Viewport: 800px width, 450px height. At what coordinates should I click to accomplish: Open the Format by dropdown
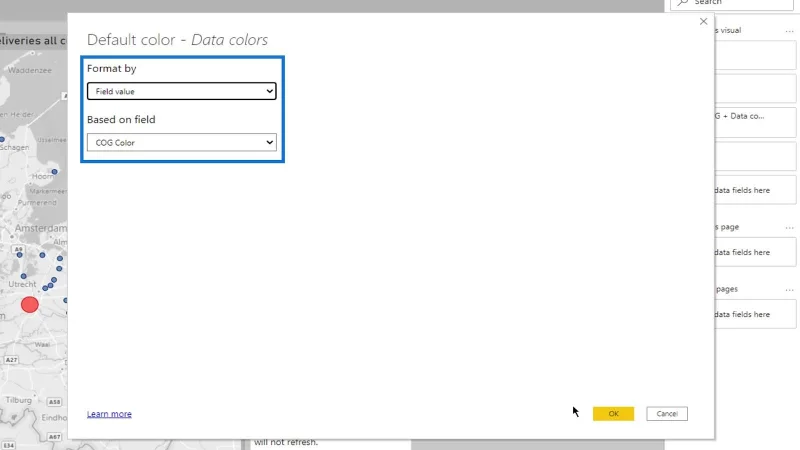click(x=182, y=91)
